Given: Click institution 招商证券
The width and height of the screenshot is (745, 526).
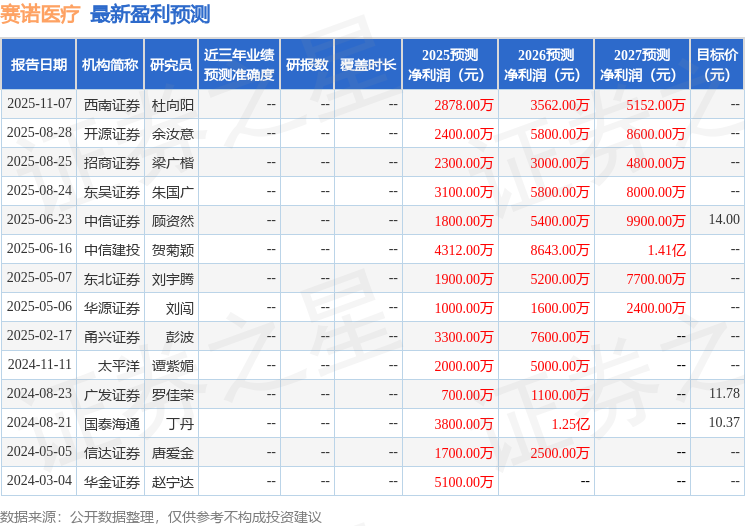Looking at the screenshot, I should pyautogui.click(x=112, y=163).
